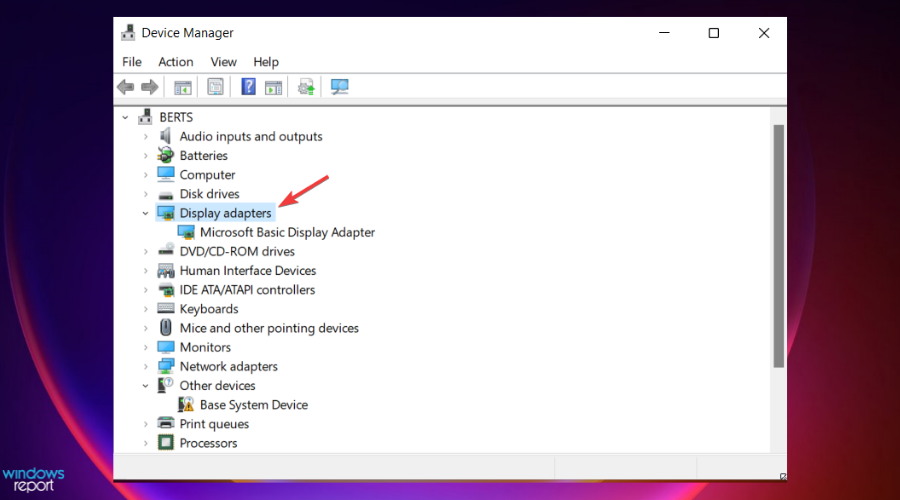Screen dimensions: 900x500
Task: Open the Help menu
Action: (x=266, y=61)
